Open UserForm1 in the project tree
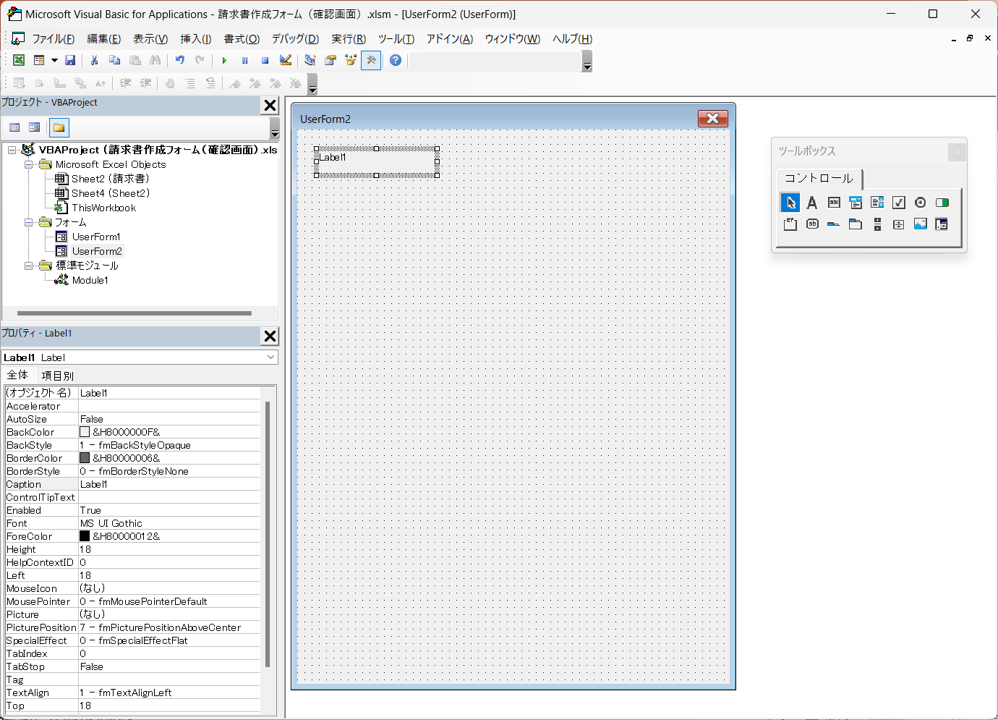The height and width of the screenshot is (720, 998). (x=95, y=237)
